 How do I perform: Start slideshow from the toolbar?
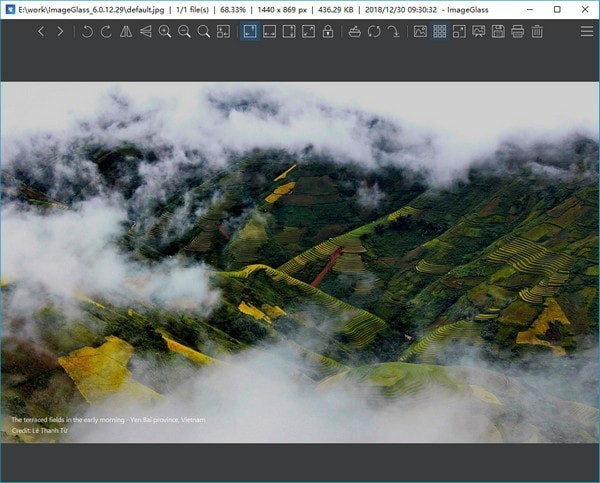coord(478,32)
